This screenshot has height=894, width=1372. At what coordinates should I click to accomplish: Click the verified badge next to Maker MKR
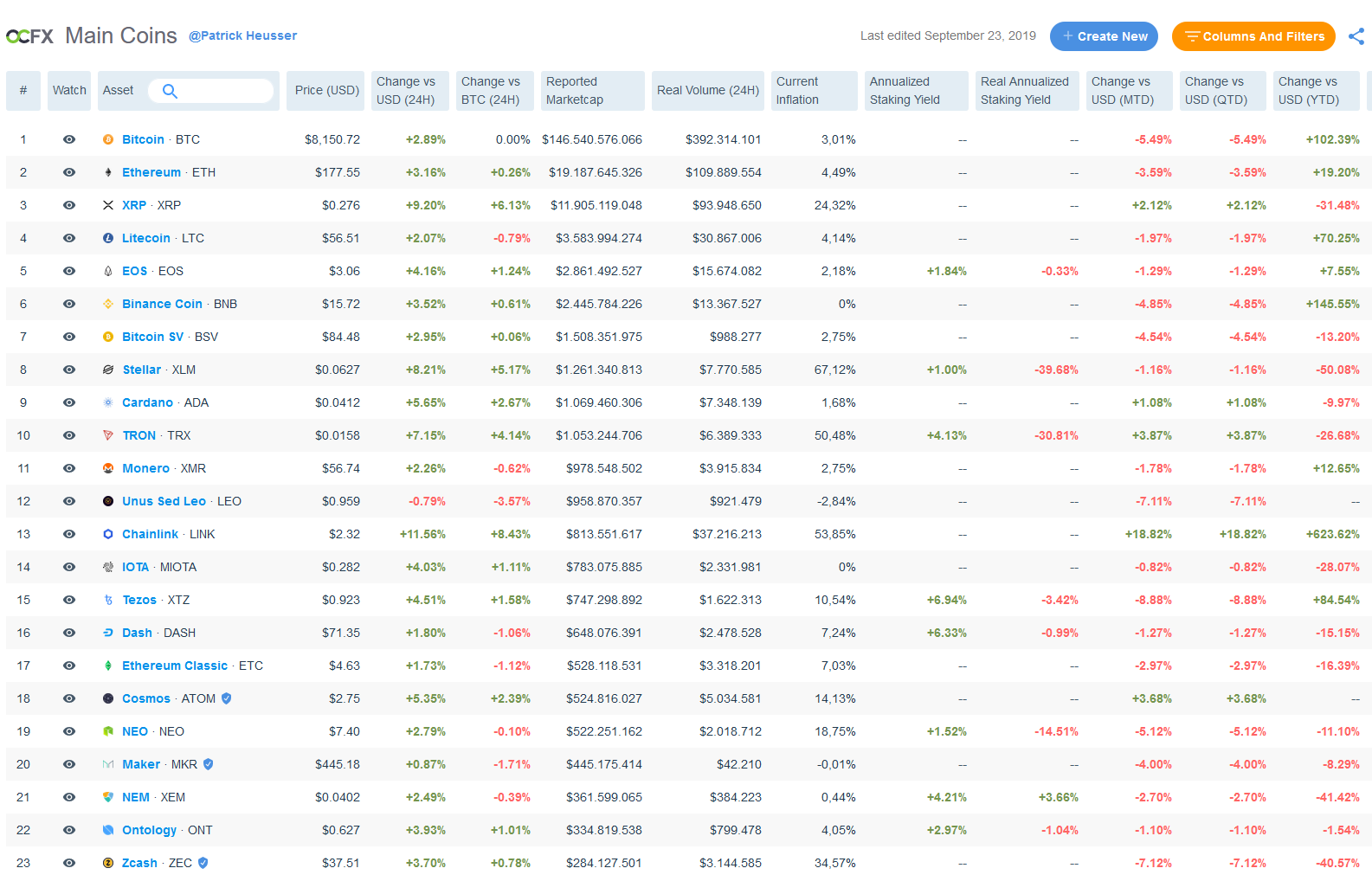coord(209,764)
